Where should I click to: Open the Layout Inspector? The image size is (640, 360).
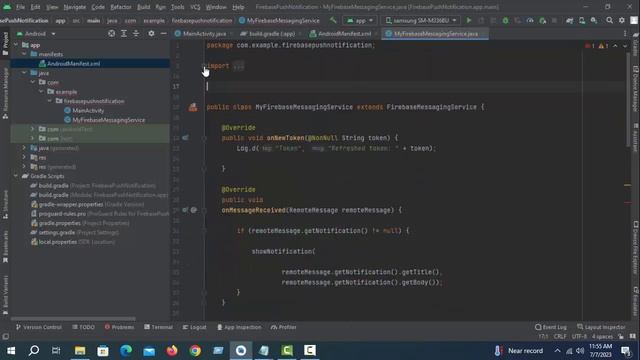pyautogui.click(x=601, y=327)
